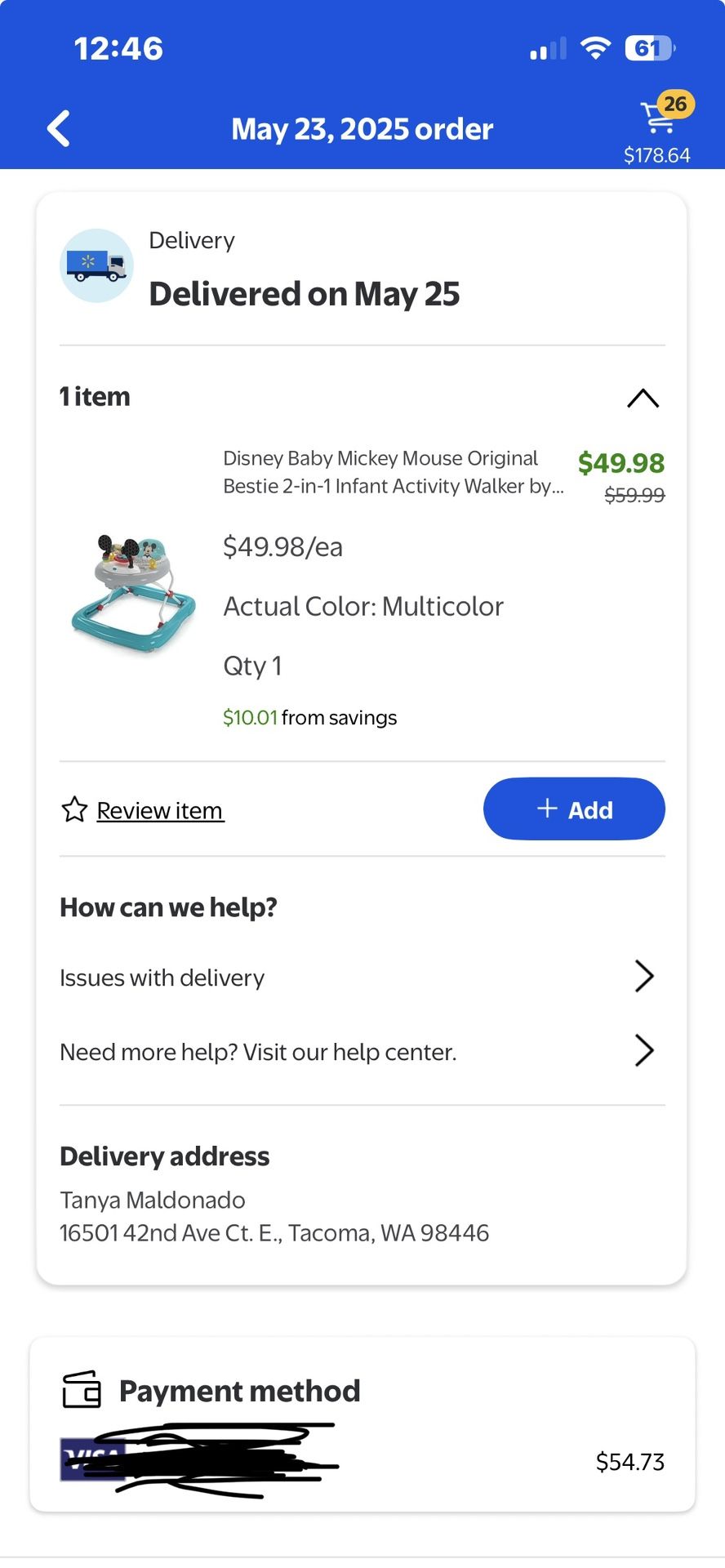Select the May 23, 2025 order title

[362, 128]
